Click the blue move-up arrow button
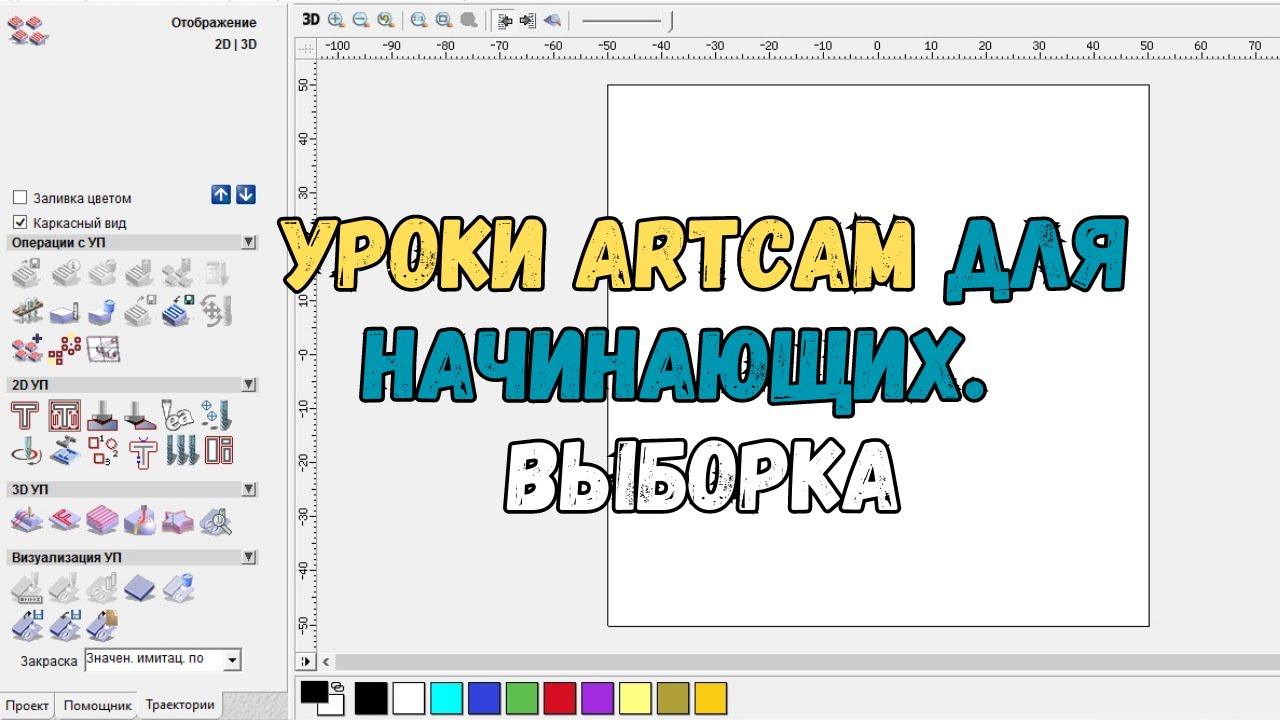This screenshot has height=720, width=1280. pyautogui.click(x=221, y=195)
